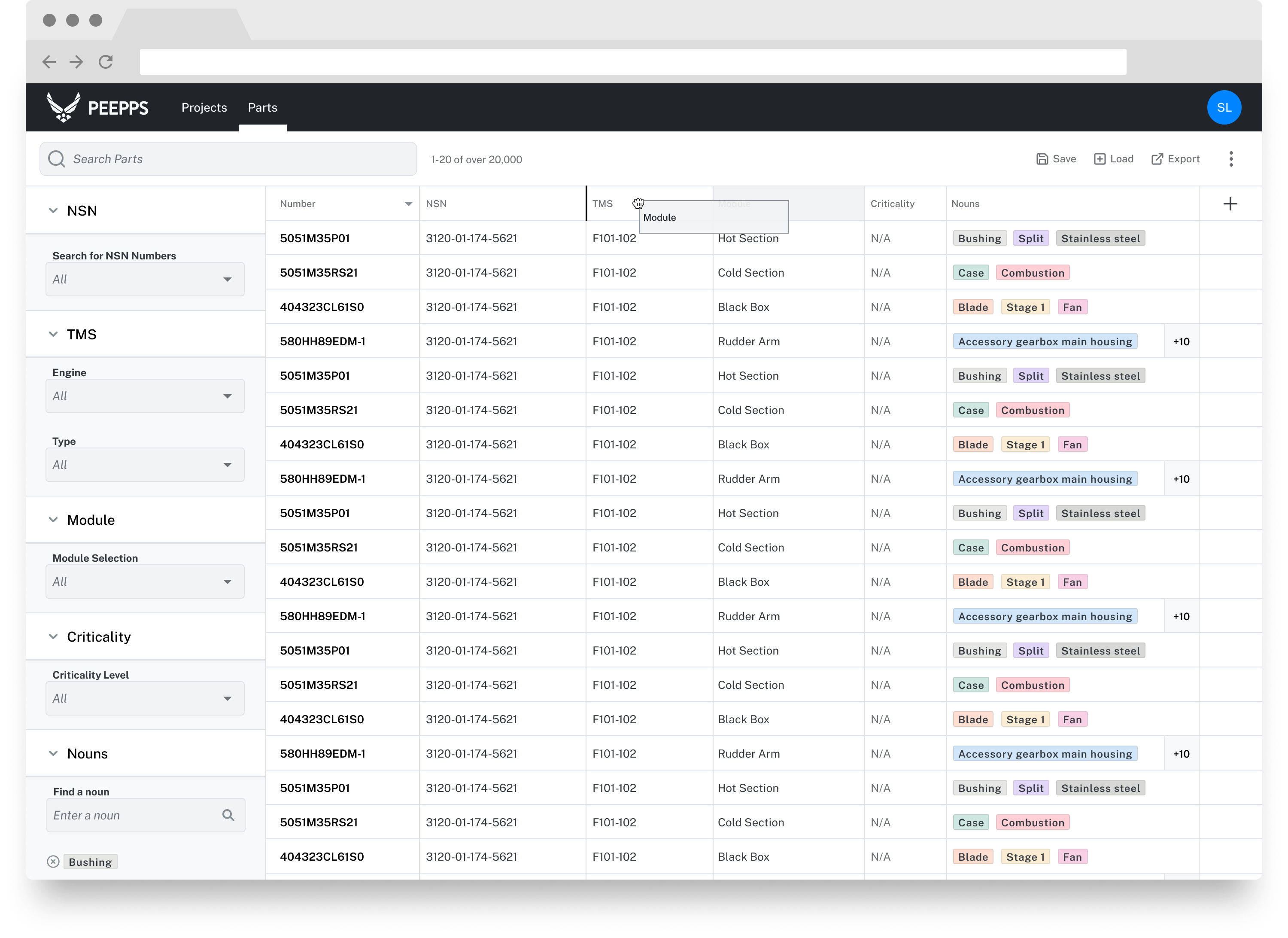Switch to the Projects tab
Viewport: 1288px width, 938px height.
pos(204,107)
